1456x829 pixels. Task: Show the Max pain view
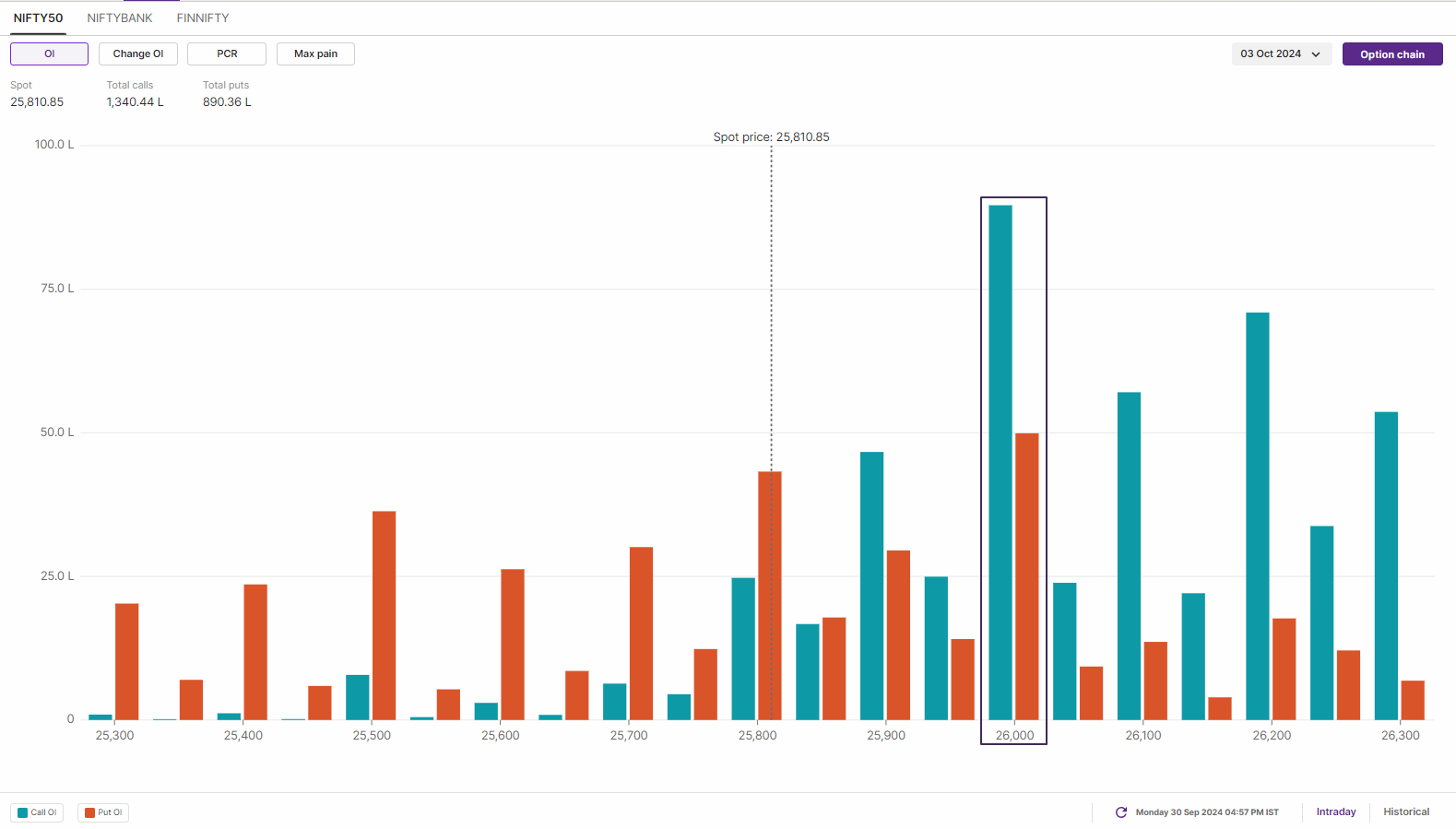(315, 53)
